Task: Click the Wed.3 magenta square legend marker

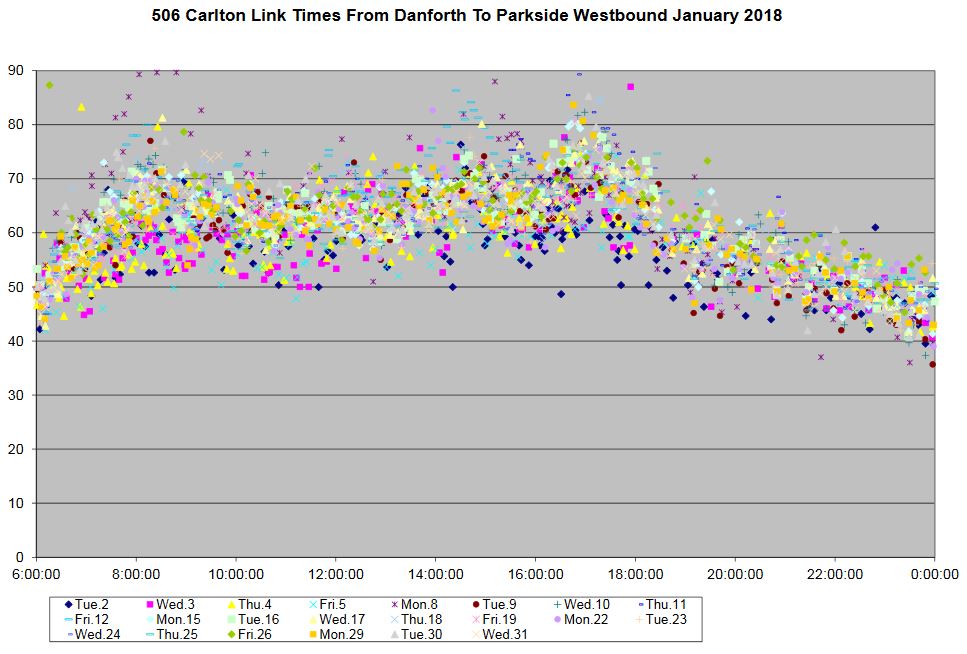Action: pos(150,605)
